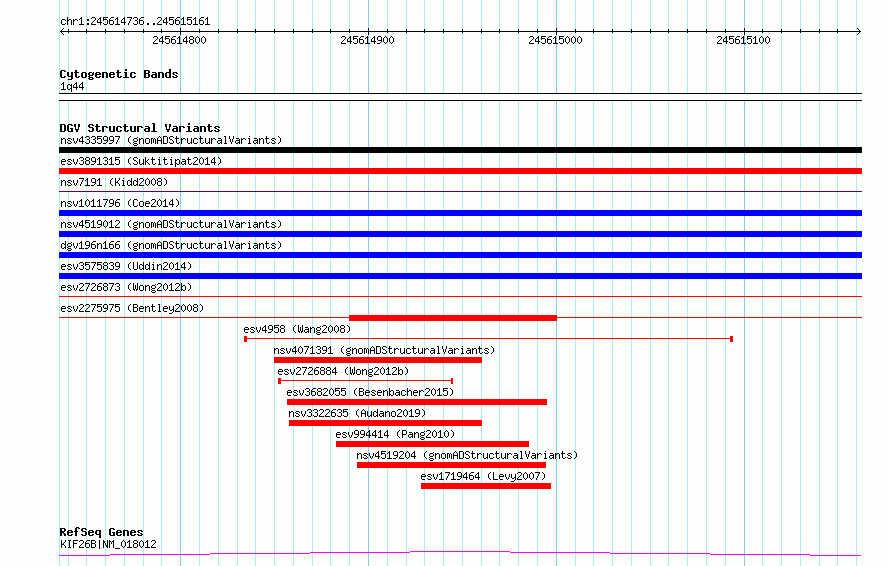890x566 pixels.
Task: Click the 1q44 band label
Action: click(x=72, y=86)
